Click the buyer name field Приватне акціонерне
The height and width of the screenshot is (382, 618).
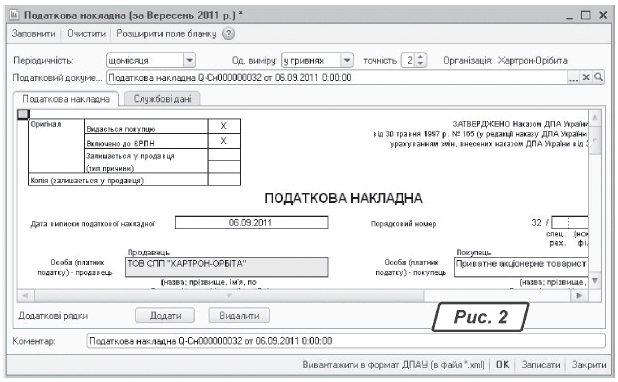[521, 267]
